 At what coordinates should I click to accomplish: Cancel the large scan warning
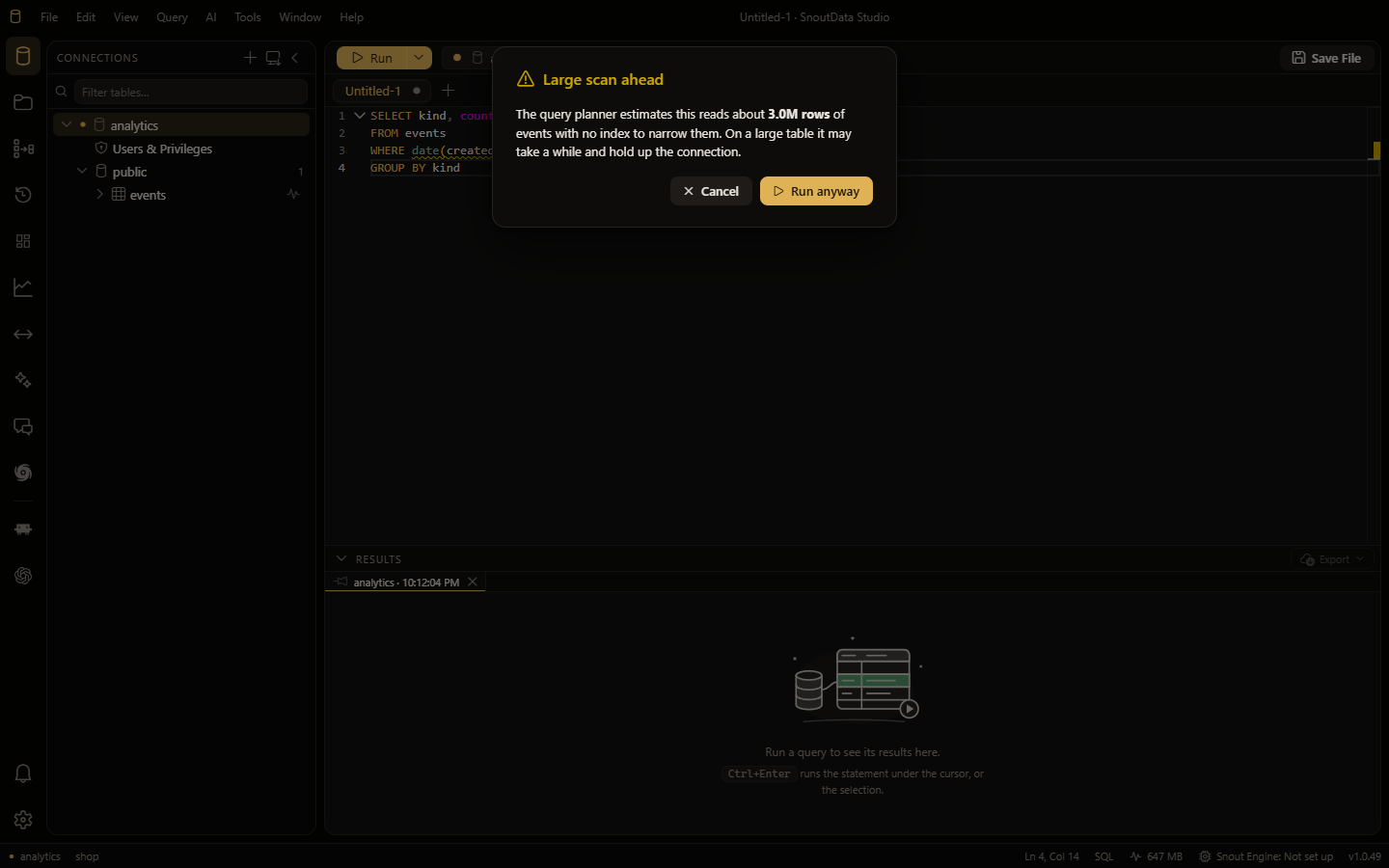711,191
